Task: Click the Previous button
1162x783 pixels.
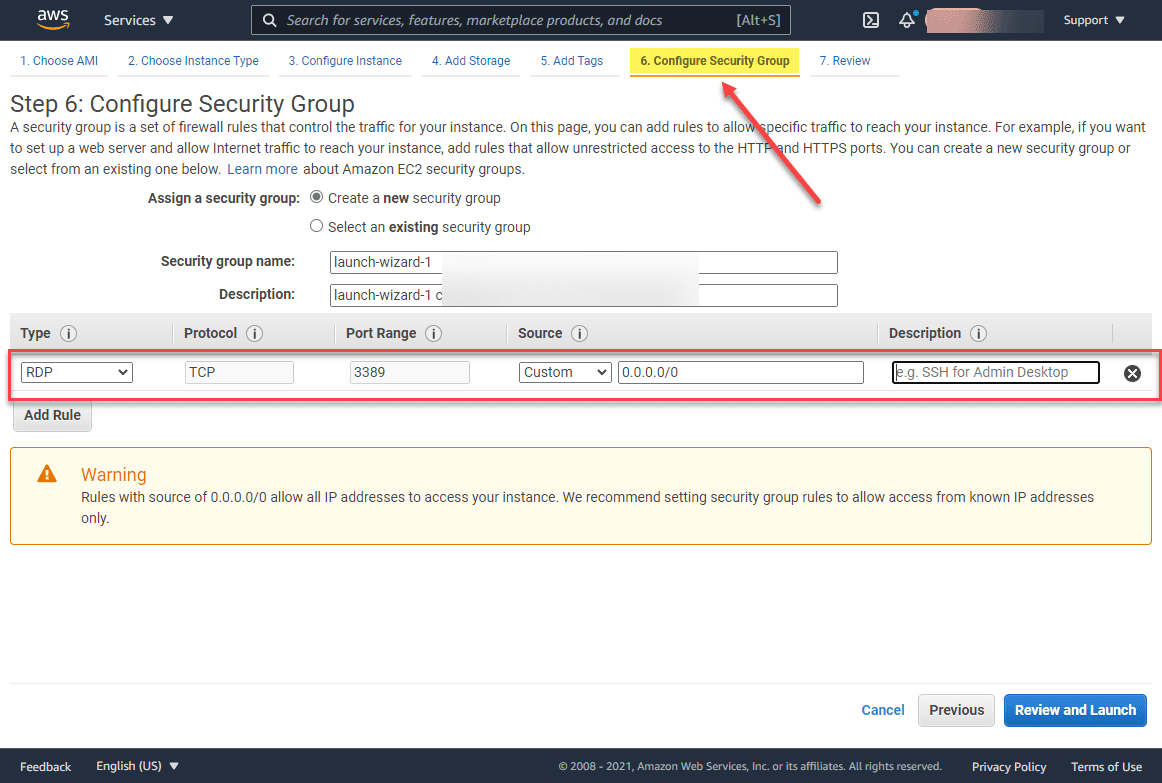Action: (956, 710)
